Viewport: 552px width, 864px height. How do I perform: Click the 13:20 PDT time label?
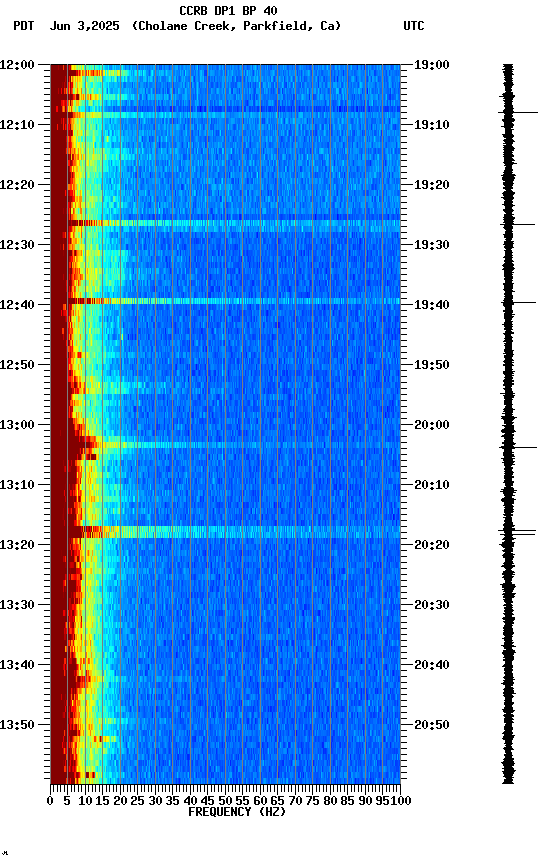point(17,546)
